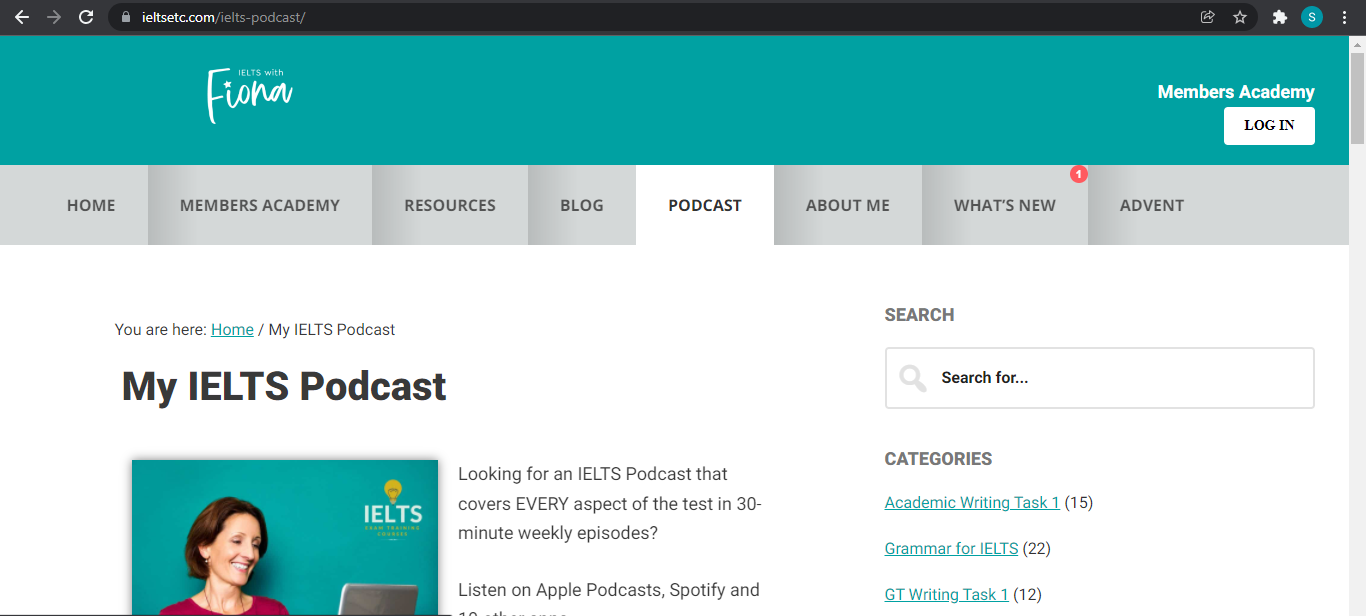The width and height of the screenshot is (1366, 616).
Task: Follow the Home breadcrumb link
Action: pyautogui.click(x=232, y=329)
